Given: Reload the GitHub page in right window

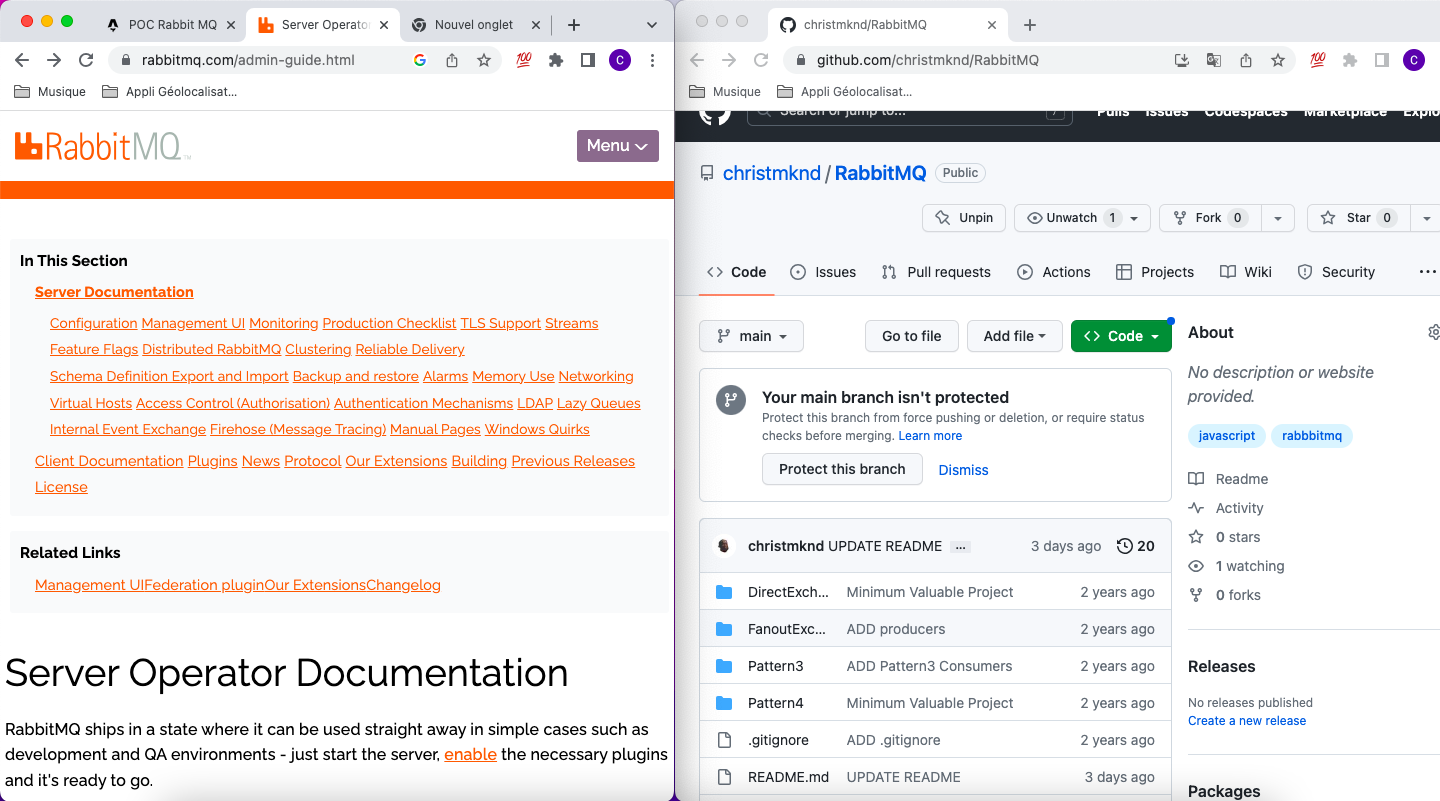Looking at the screenshot, I should coord(761,60).
